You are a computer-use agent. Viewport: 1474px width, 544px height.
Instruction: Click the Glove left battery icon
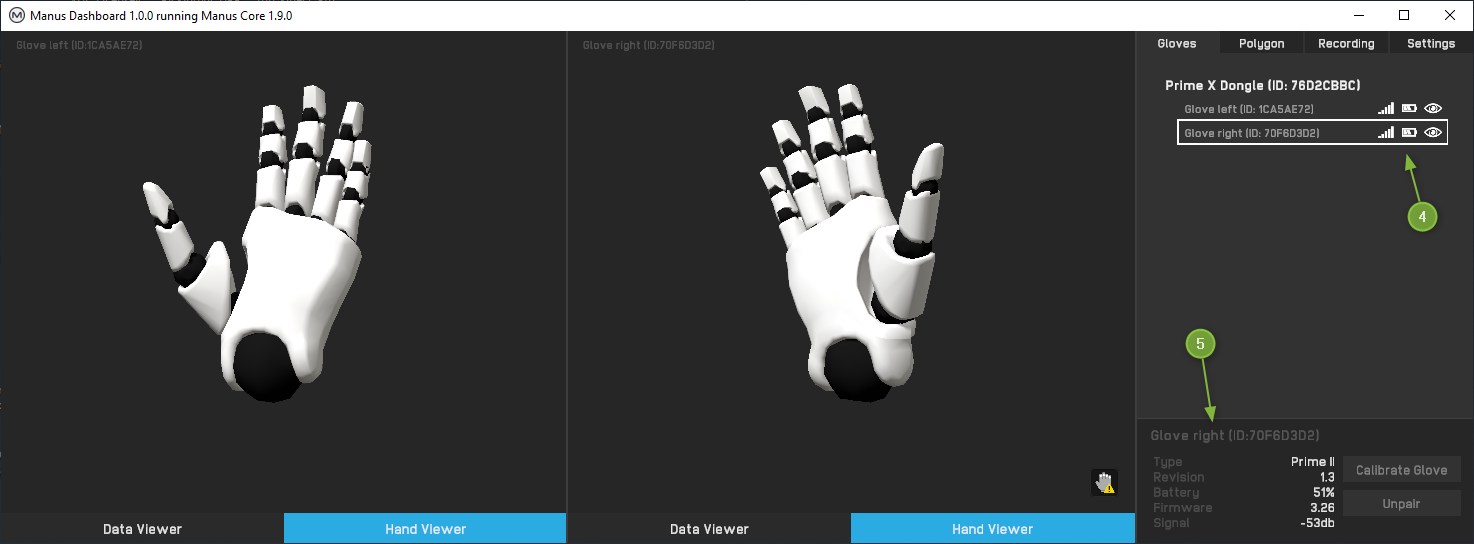pyautogui.click(x=1409, y=109)
